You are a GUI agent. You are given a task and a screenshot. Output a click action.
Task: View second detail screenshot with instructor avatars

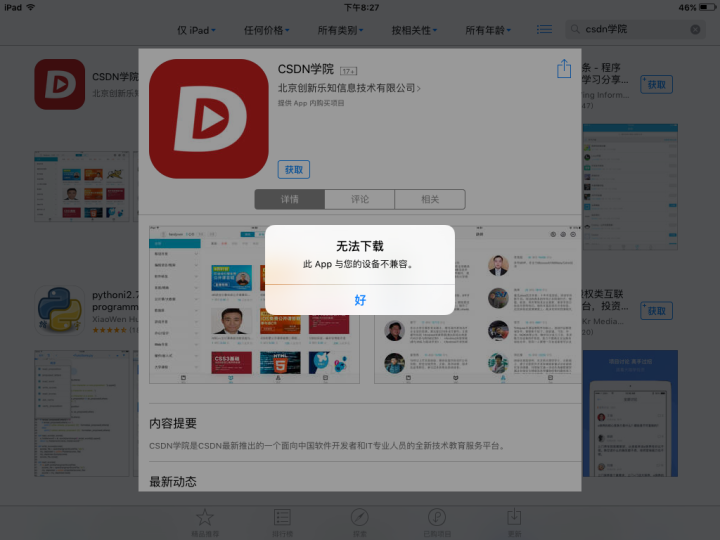478,304
